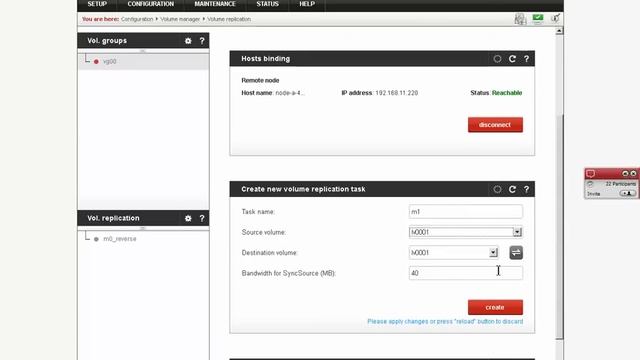Open Vol. groups panel gear settings
The height and width of the screenshot is (360, 640).
tap(188, 41)
